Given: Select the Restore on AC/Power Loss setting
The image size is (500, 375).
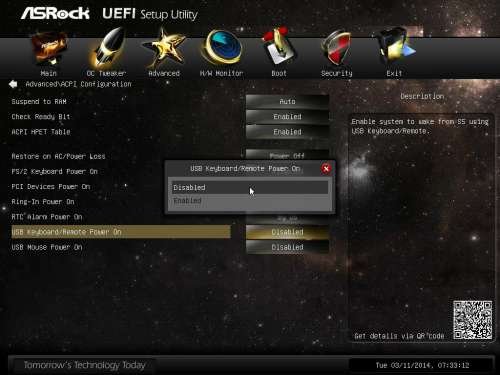Looking at the screenshot, I should (58, 156).
